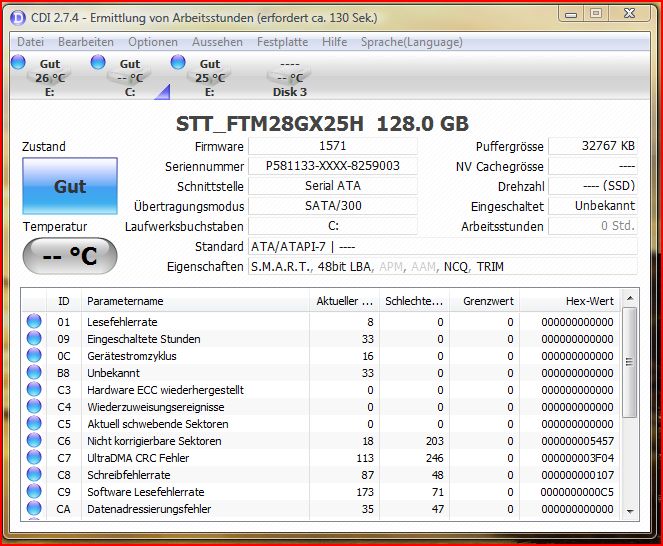Sort by ID column header

click(x=63, y=301)
